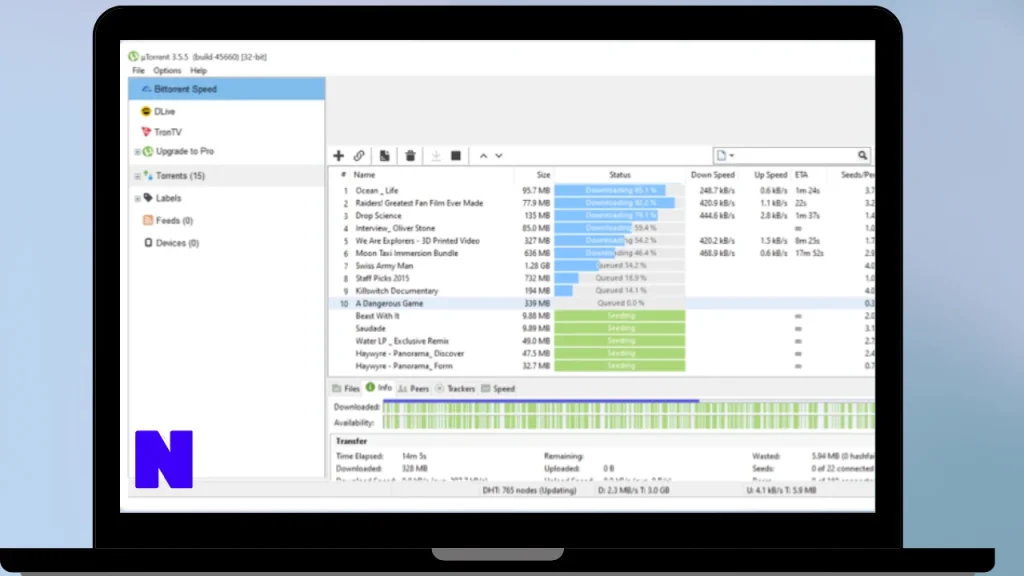The image size is (1024, 576).
Task: Click the Stop Torrent square icon
Action: [x=456, y=155]
